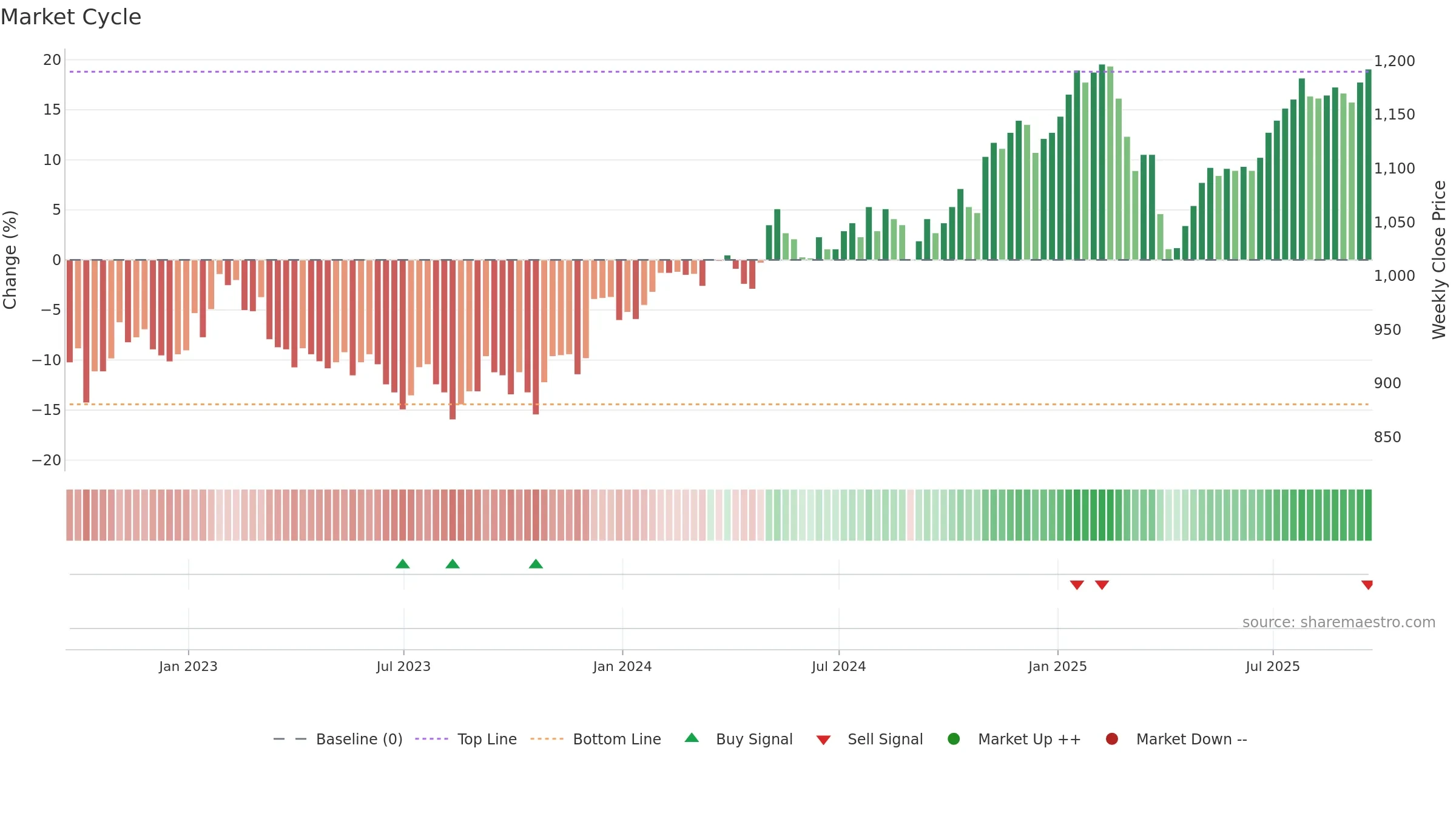Toggle the Baseline (0) legend entry
Image resolution: width=1456 pixels, height=819 pixels.
coord(338,739)
